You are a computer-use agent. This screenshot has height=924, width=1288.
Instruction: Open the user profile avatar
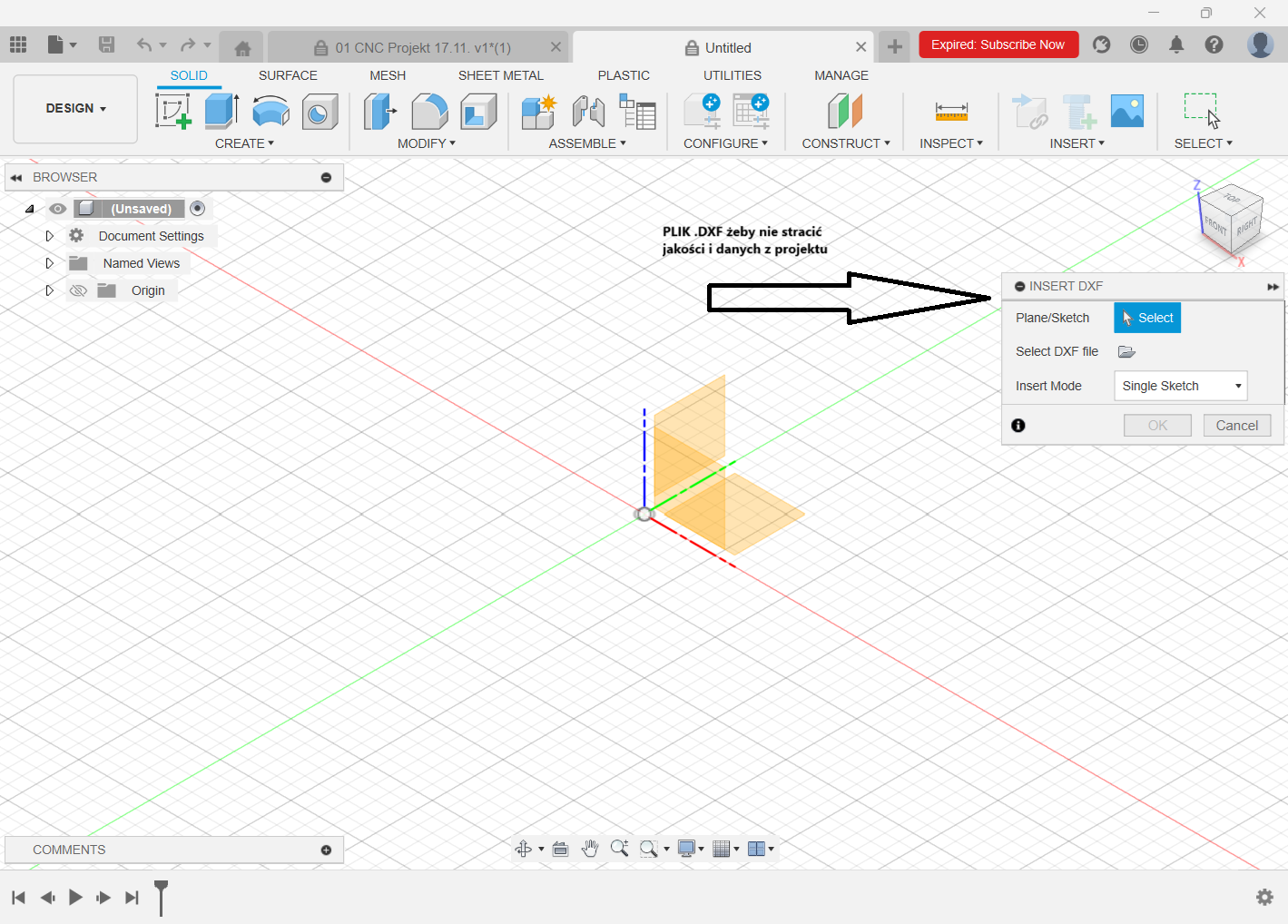(1260, 44)
